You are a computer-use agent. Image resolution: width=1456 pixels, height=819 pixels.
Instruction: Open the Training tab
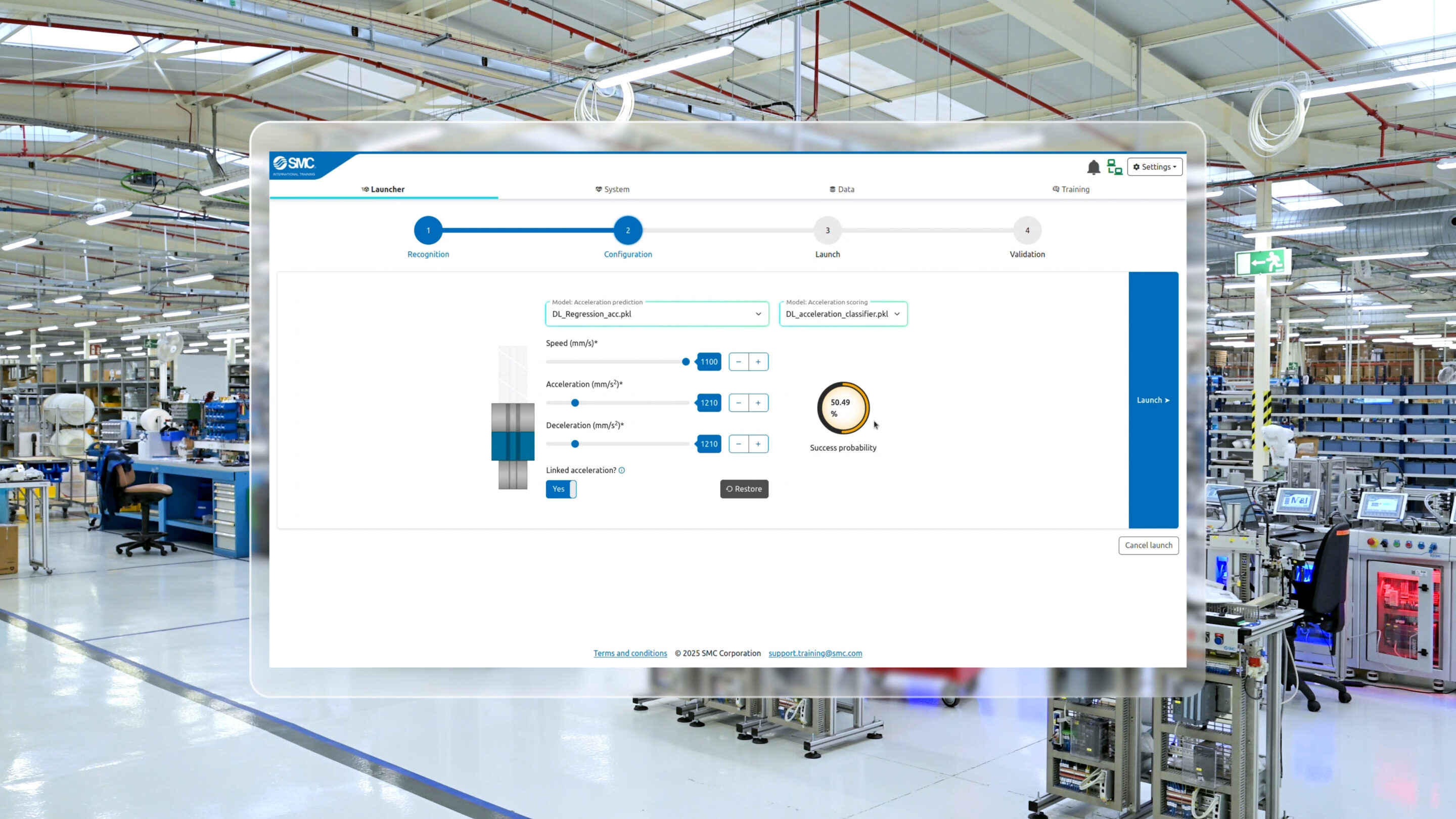click(1071, 190)
